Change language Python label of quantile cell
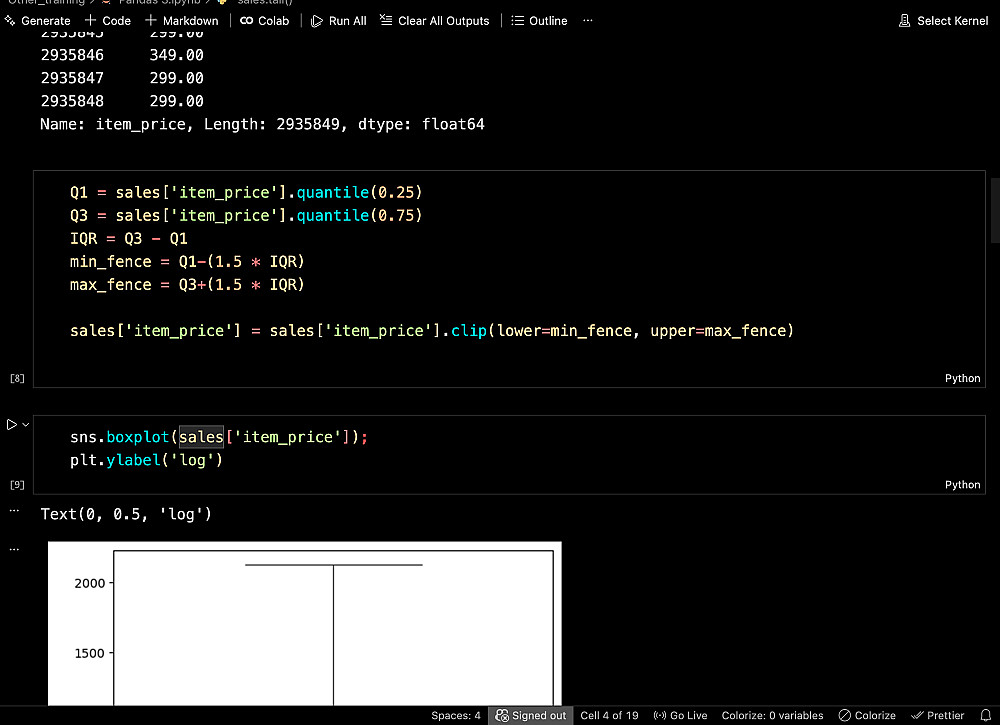The image size is (1000, 725). [962, 378]
